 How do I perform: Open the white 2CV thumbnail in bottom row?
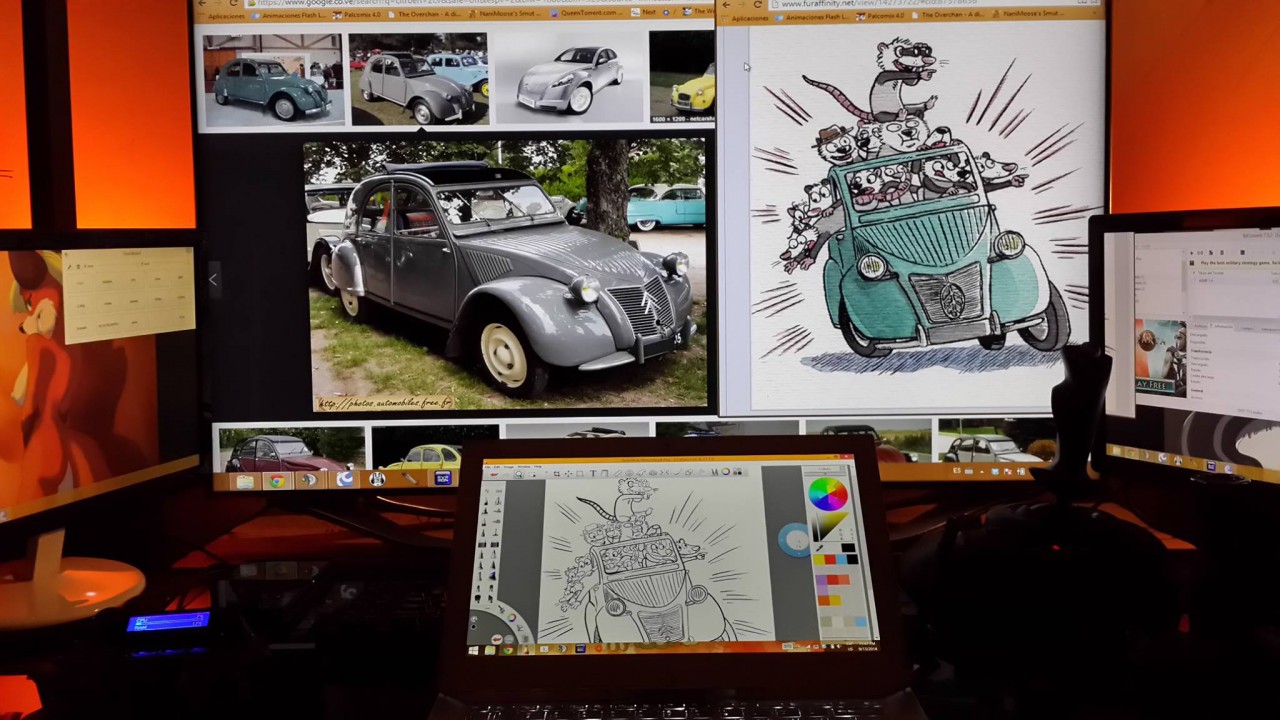click(x=994, y=441)
